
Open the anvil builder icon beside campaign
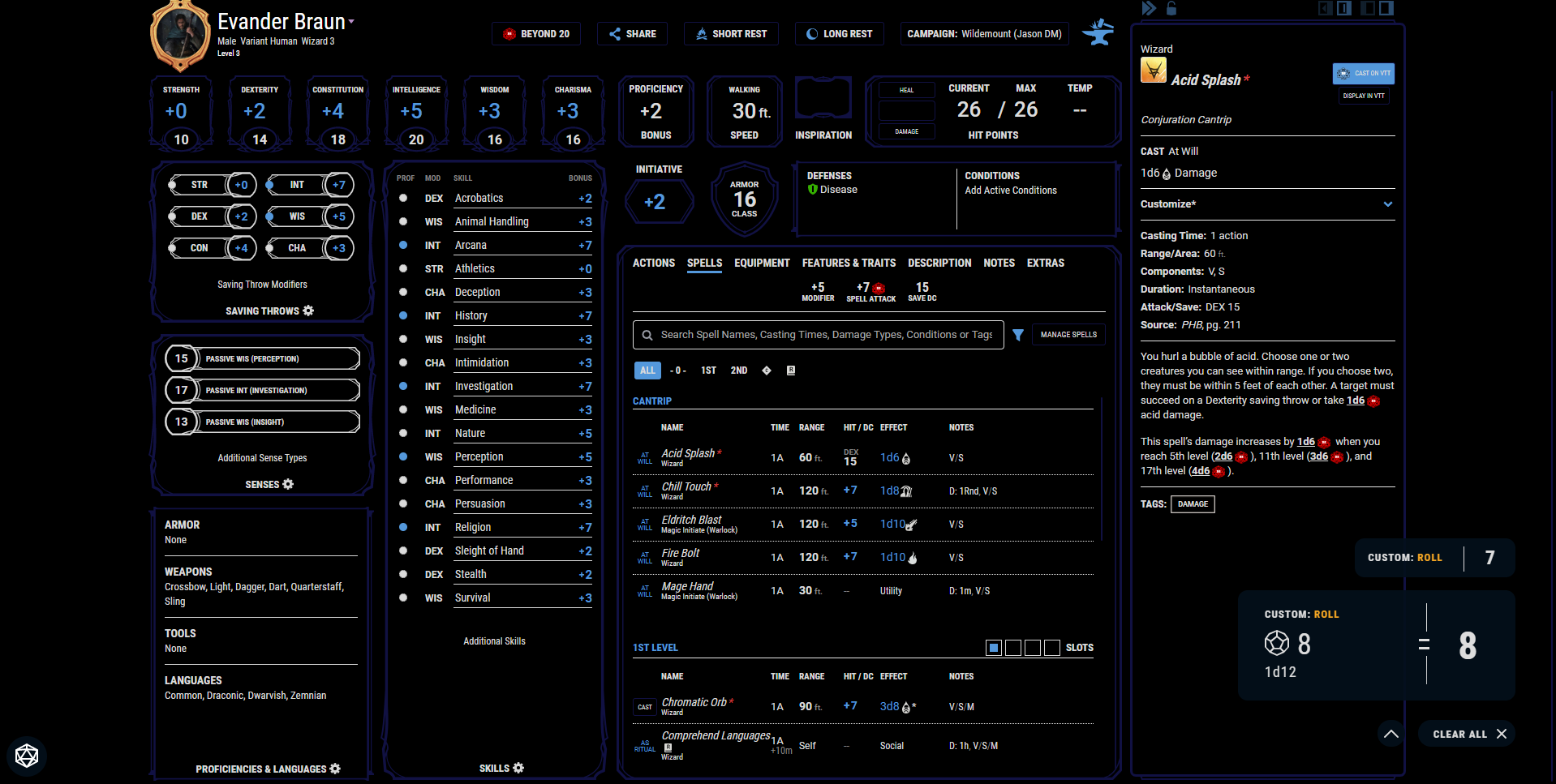click(1098, 33)
